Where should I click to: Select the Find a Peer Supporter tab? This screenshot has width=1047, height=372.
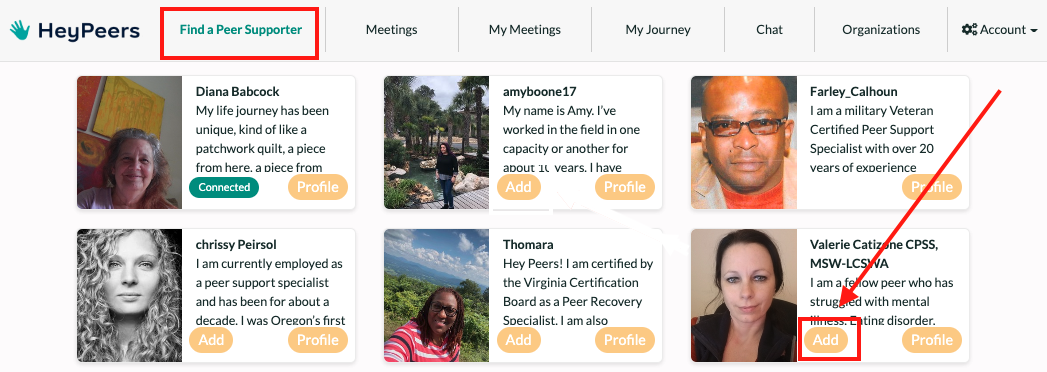(240, 30)
